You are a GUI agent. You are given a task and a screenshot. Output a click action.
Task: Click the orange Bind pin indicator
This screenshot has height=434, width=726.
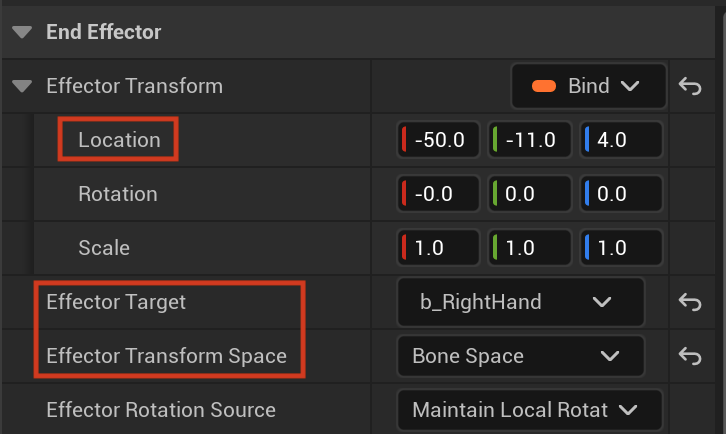click(544, 86)
